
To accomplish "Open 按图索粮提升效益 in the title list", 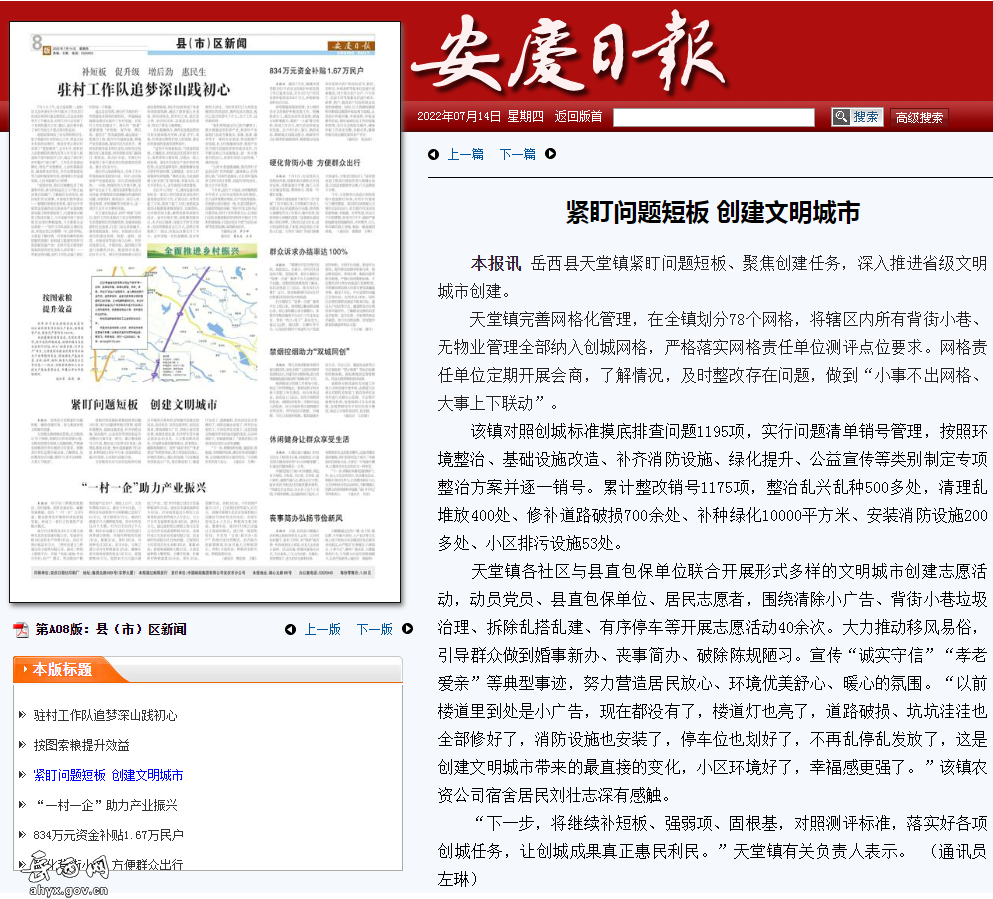I will 81,745.
